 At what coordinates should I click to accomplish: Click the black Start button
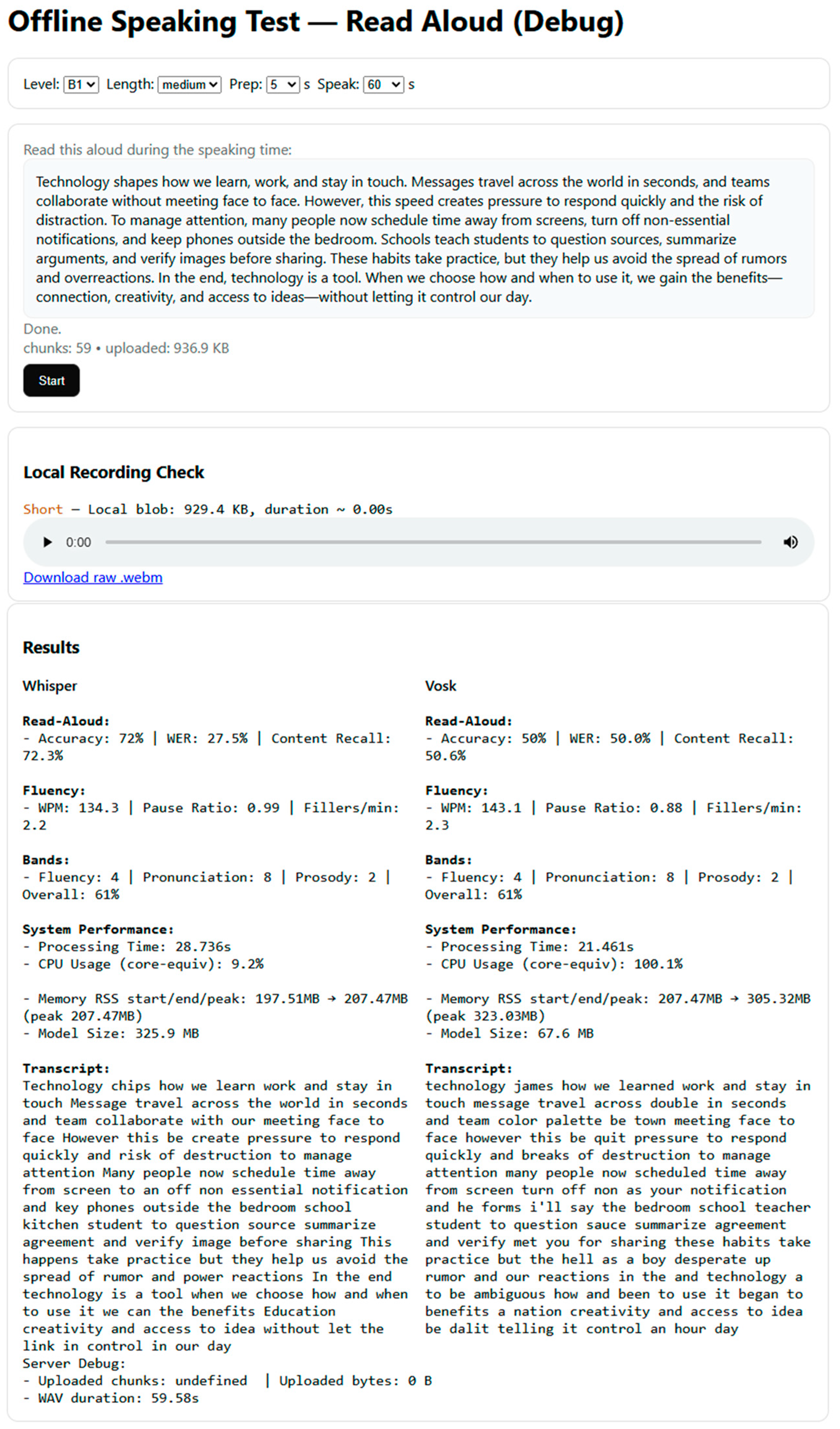tap(51, 381)
